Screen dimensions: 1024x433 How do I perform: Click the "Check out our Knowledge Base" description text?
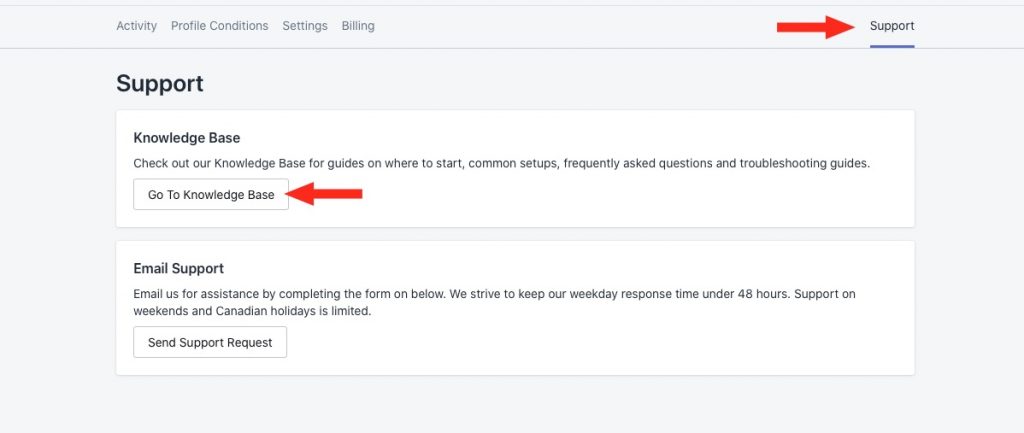coord(502,163)
